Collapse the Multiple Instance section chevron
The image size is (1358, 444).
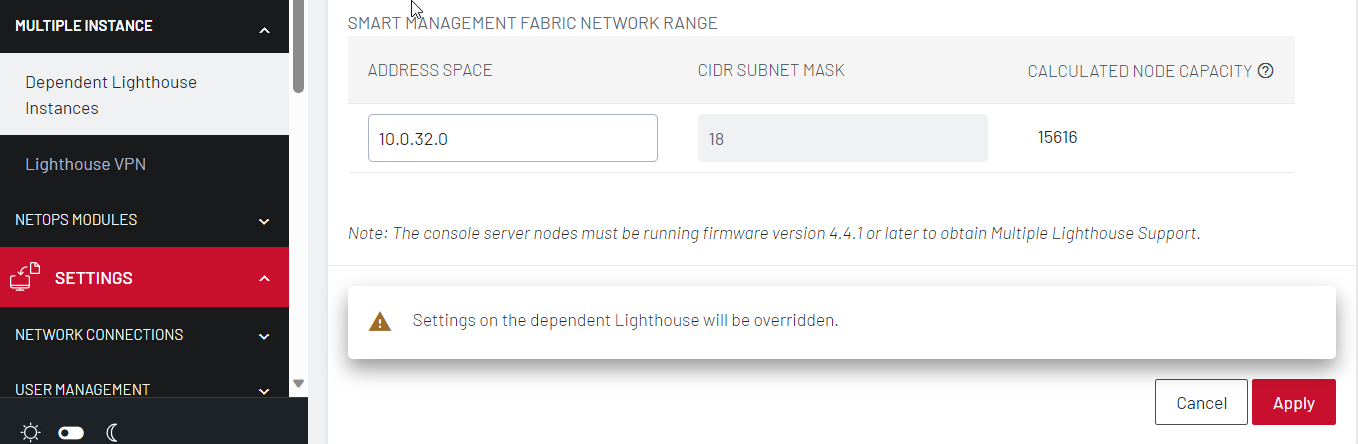264,31
